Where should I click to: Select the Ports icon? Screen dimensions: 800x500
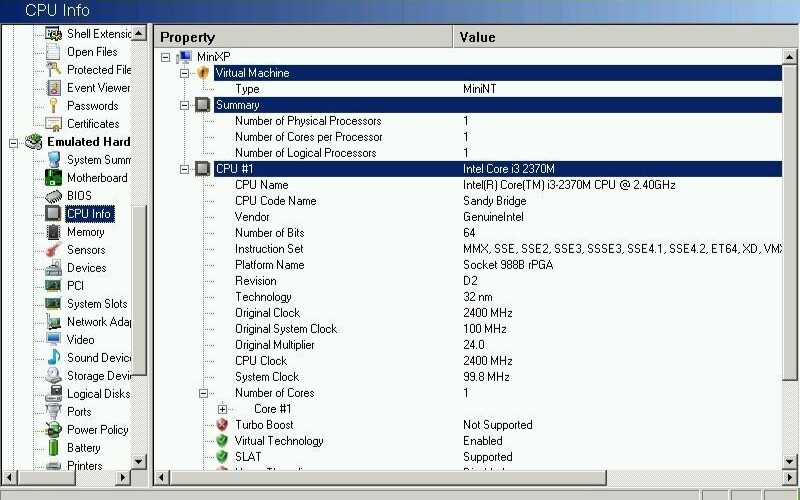53,412
